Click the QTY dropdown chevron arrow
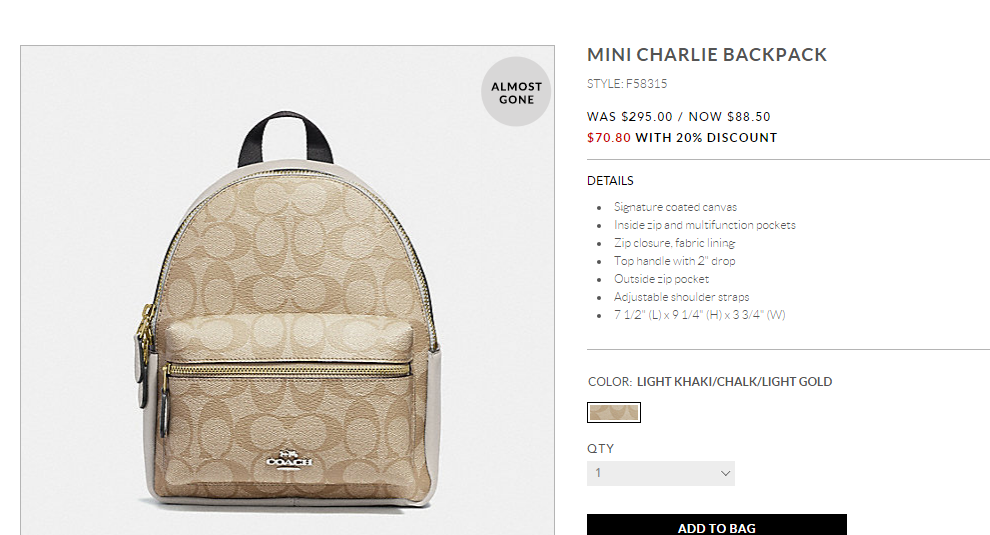Screen dimensions: 990x535 point(725,473)
